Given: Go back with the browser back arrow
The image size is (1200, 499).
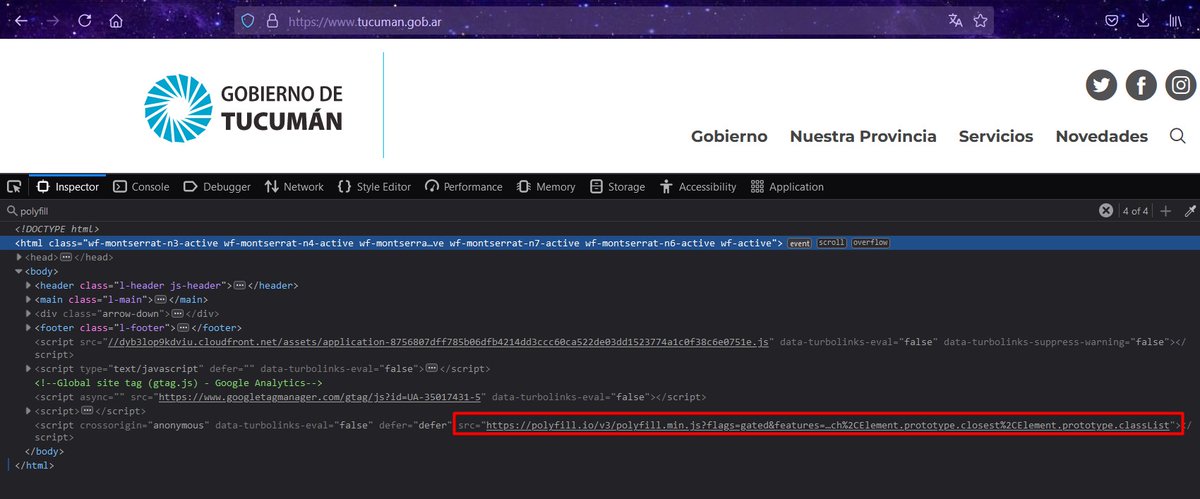Looking at the screenshot, I should [x=22, y=20].
